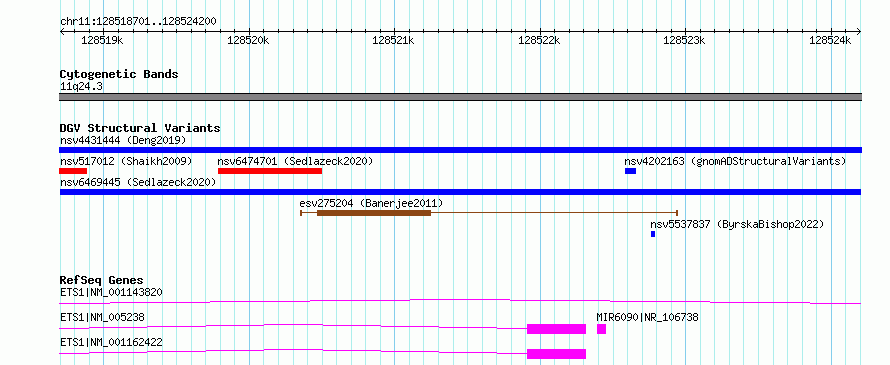Click the 128519k ruler tick label
Image resolution: width=890 pixels, height=365 pixels.
tap(102, 40)
